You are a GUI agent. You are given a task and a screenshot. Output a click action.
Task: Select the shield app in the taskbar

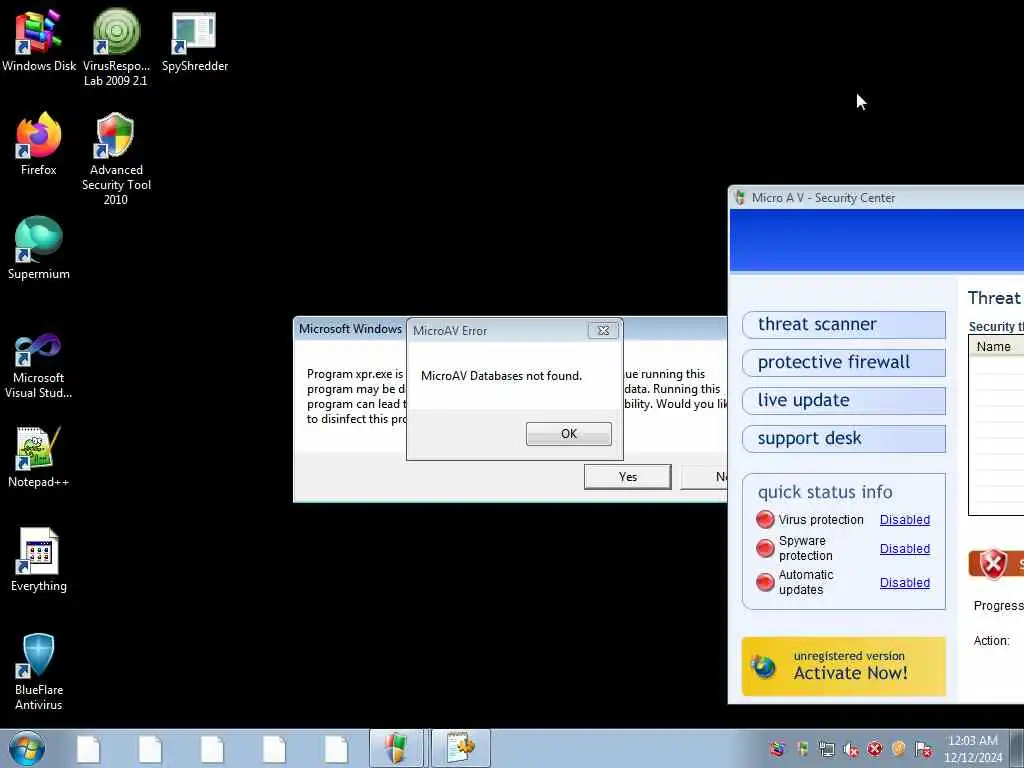[396, 748]
